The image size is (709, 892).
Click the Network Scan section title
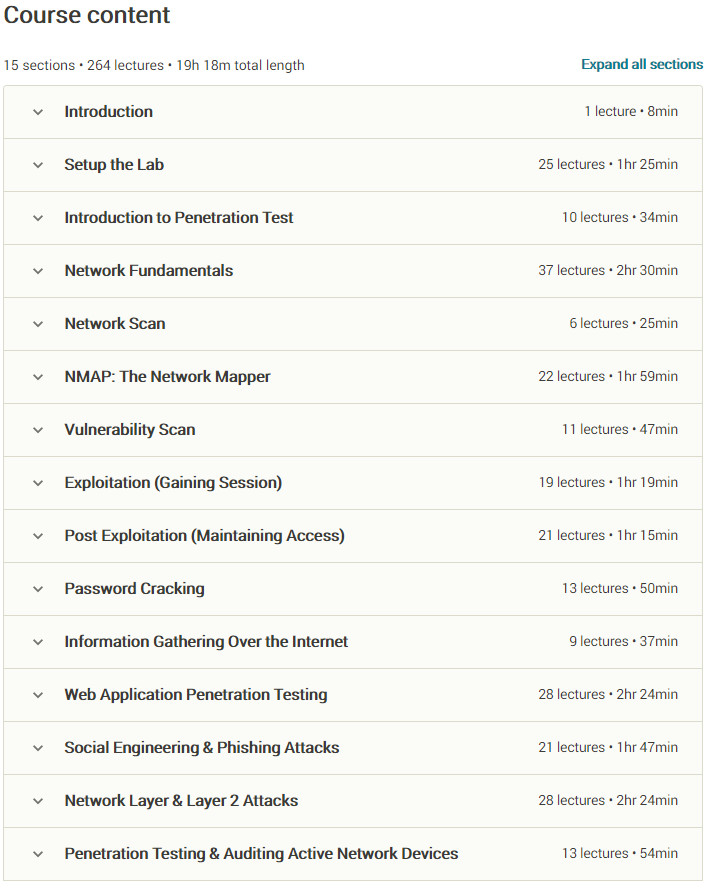tap(115, 323)
